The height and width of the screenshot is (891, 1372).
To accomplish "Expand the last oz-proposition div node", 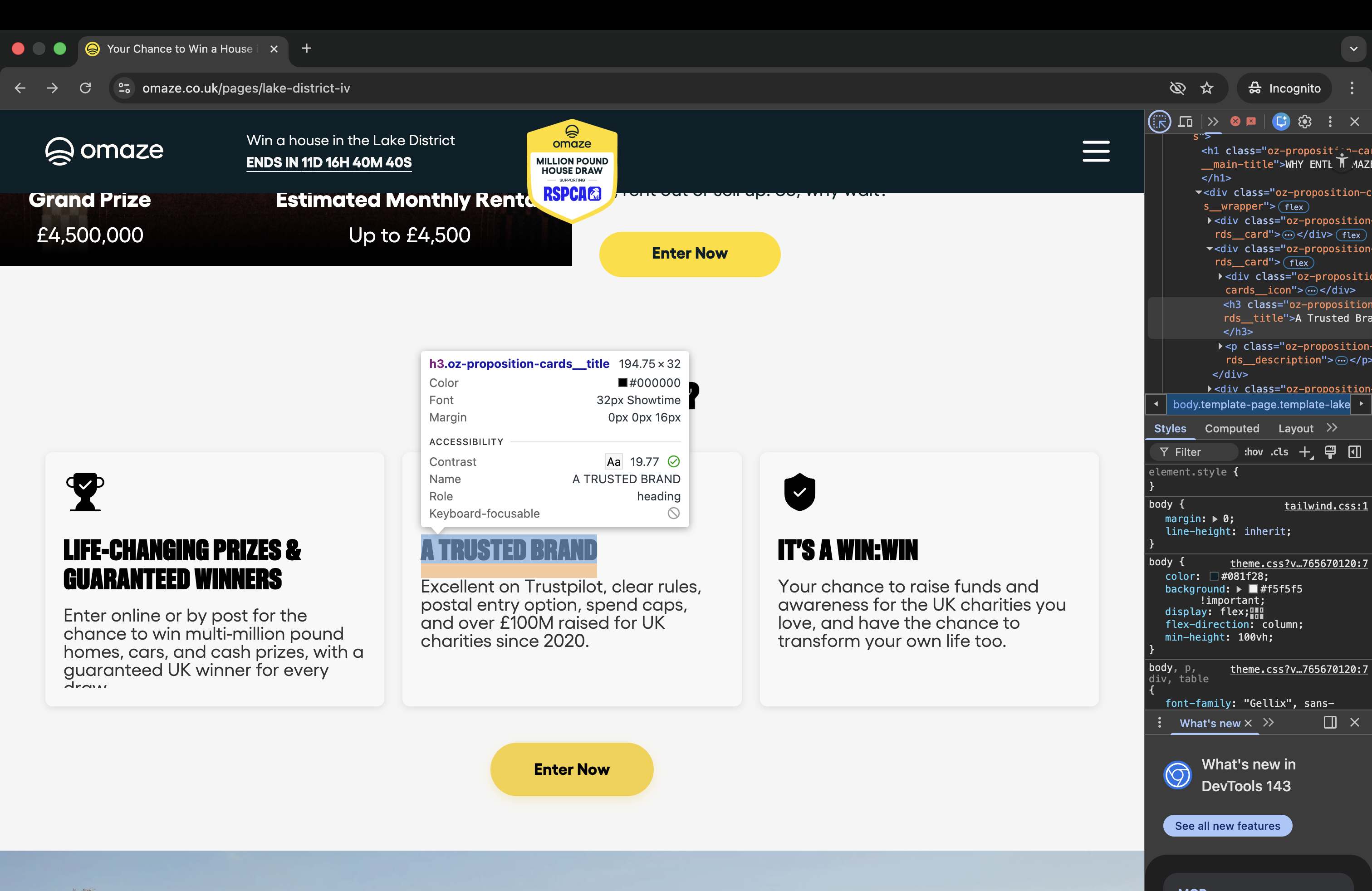I will pyautogui.click(x=1209, y=389).
